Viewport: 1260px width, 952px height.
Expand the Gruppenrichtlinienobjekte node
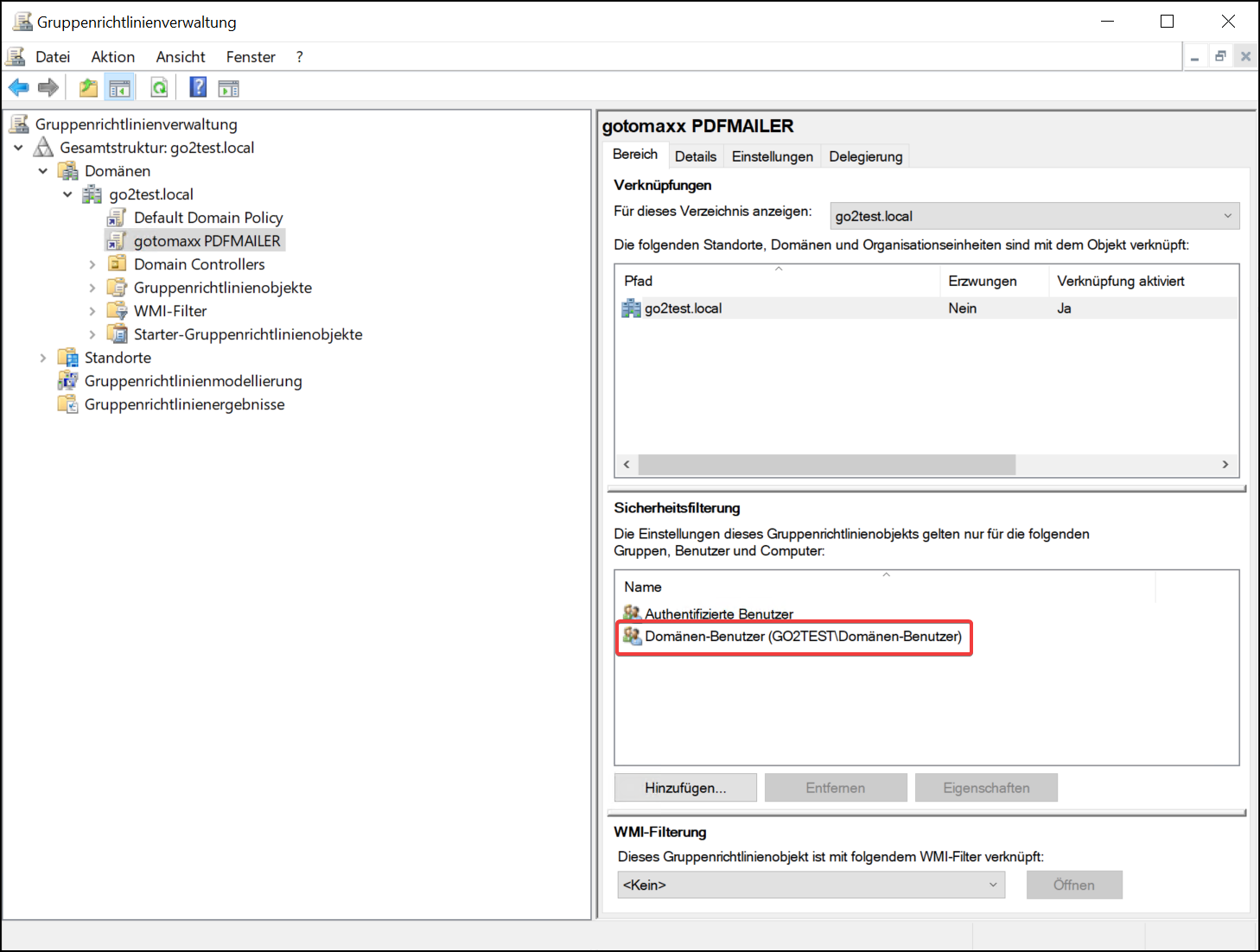coord(92,288)
